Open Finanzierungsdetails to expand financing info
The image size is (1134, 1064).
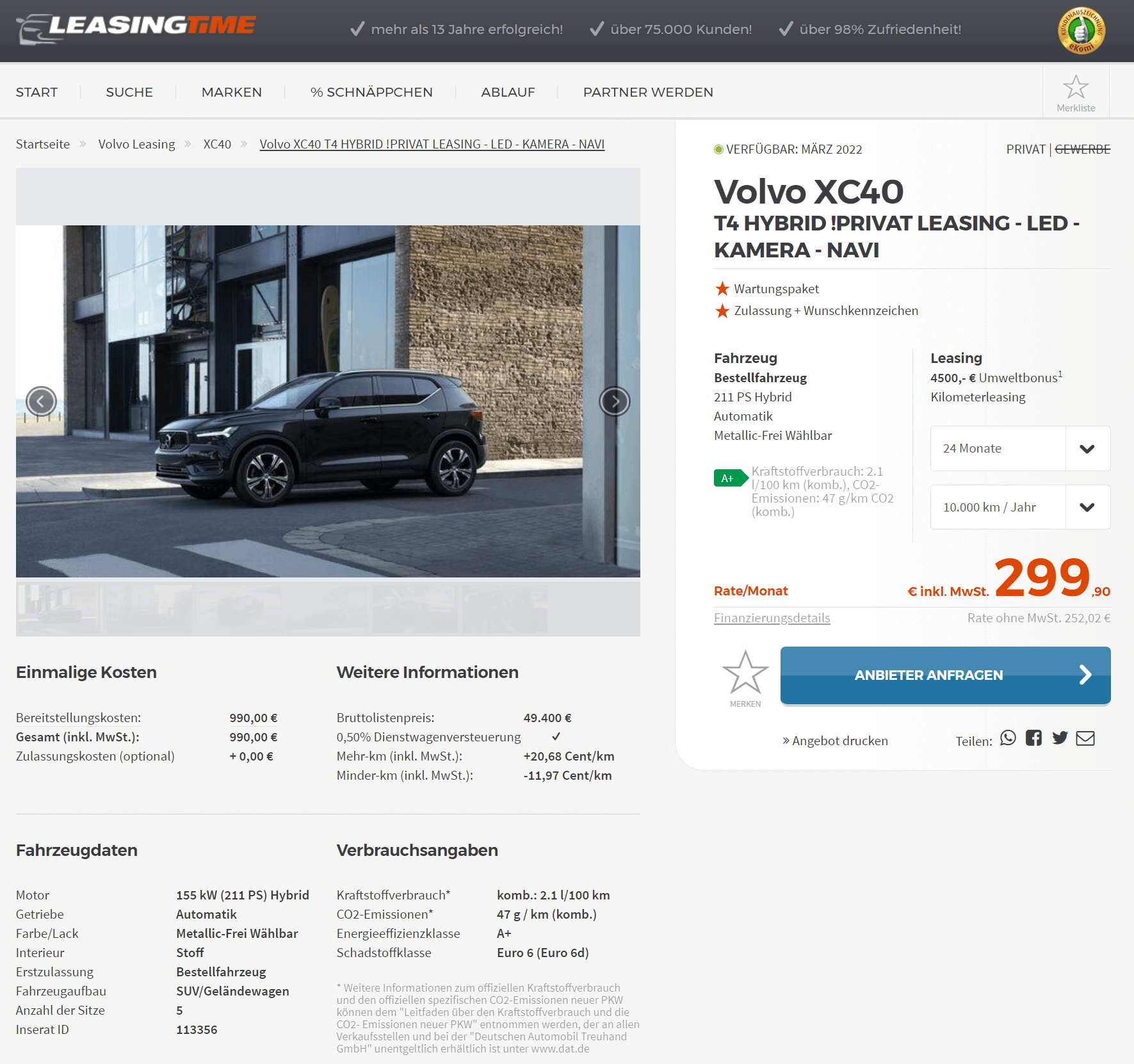[772, 618]
